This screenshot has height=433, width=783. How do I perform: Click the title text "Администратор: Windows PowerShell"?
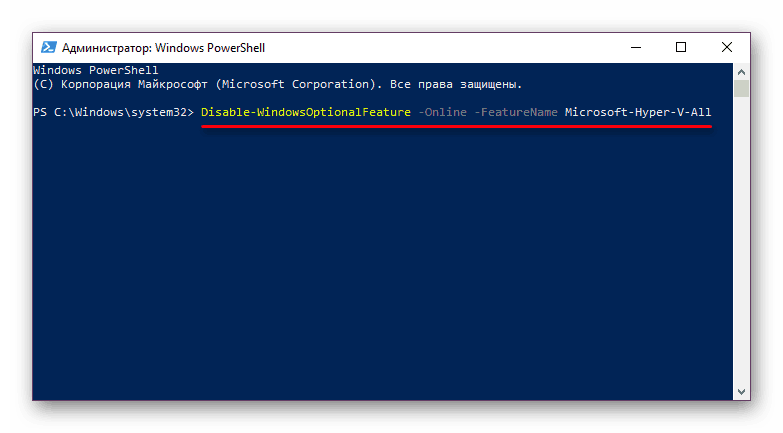[163, 47]
